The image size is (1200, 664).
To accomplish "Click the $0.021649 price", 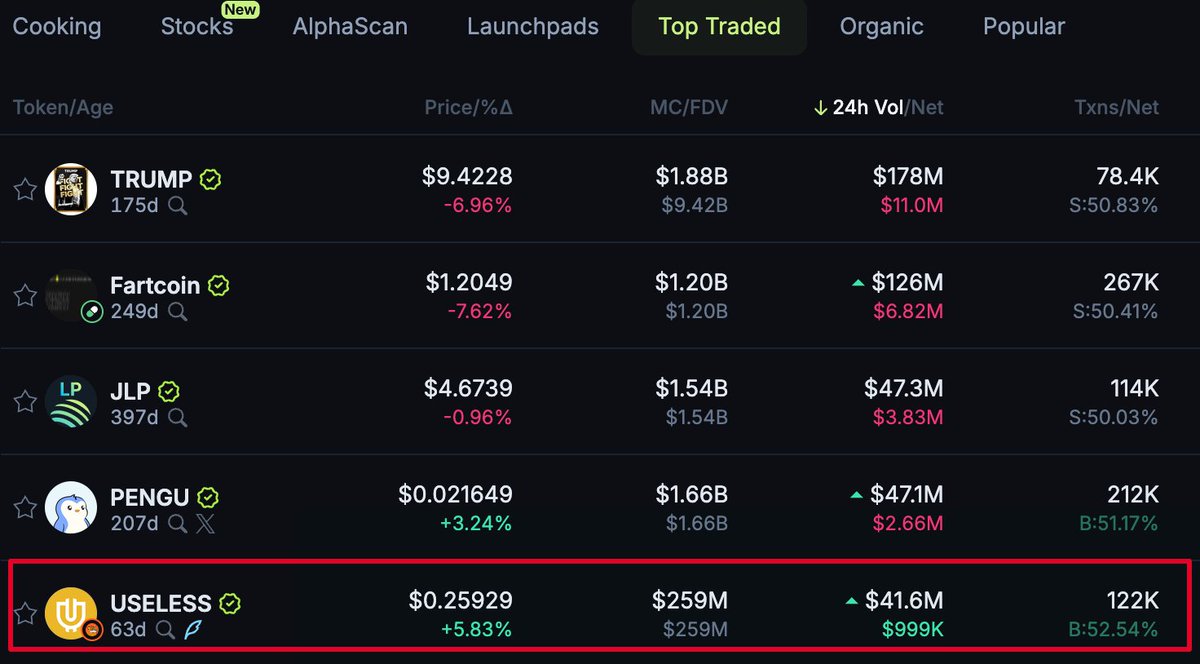I will 455,495.
